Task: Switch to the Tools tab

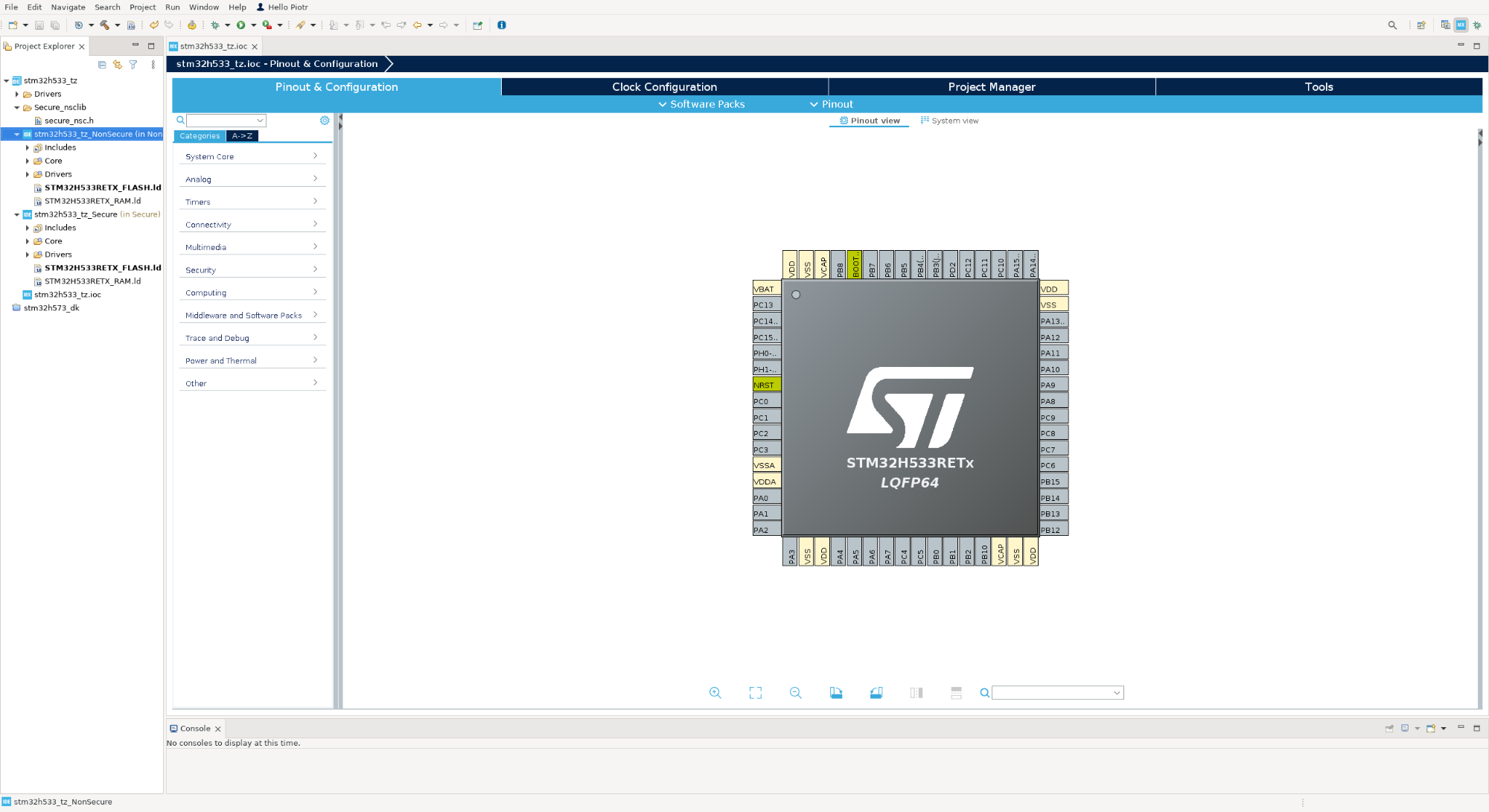Action: 1319,87
